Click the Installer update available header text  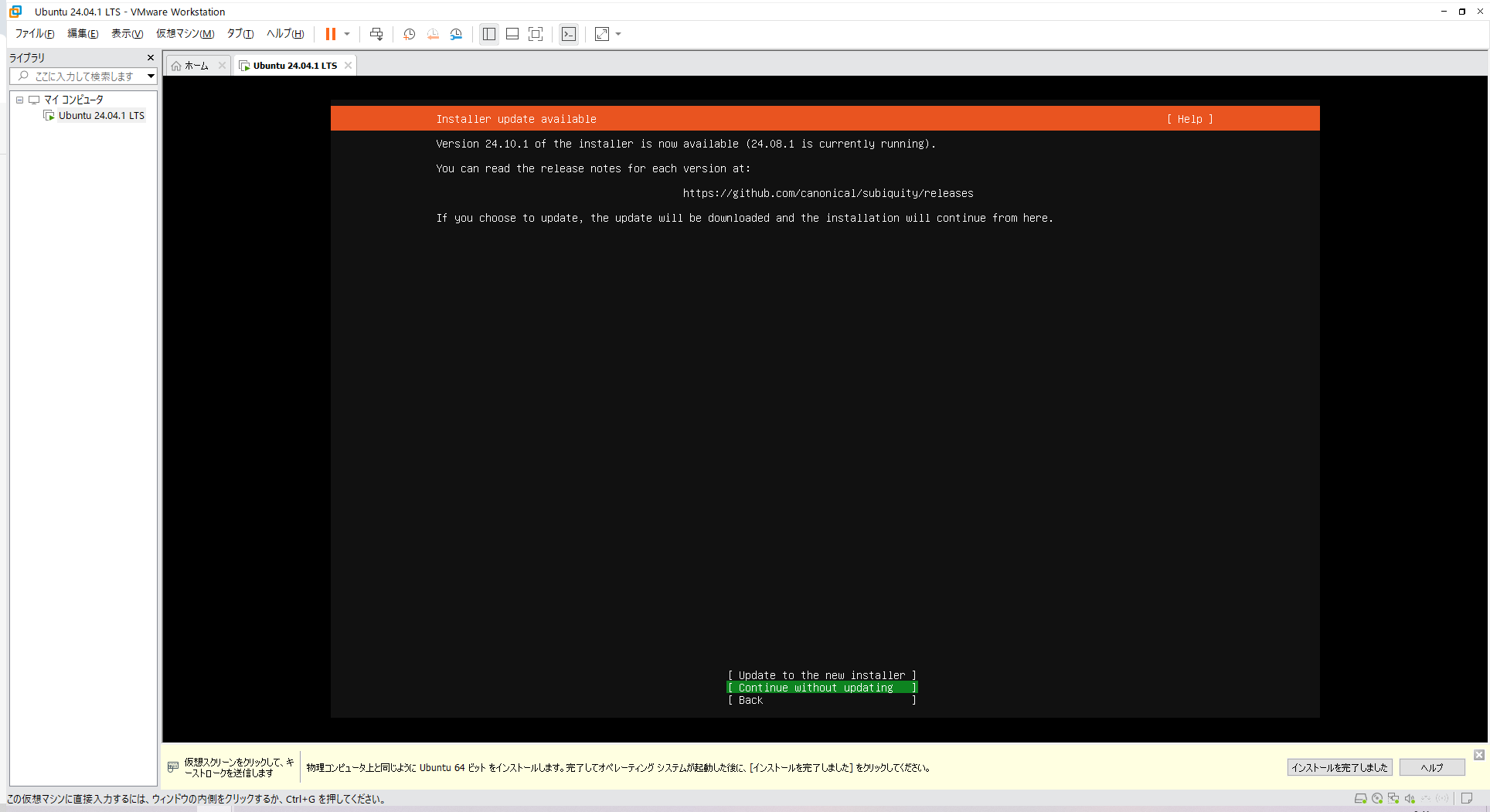point(516,119)
